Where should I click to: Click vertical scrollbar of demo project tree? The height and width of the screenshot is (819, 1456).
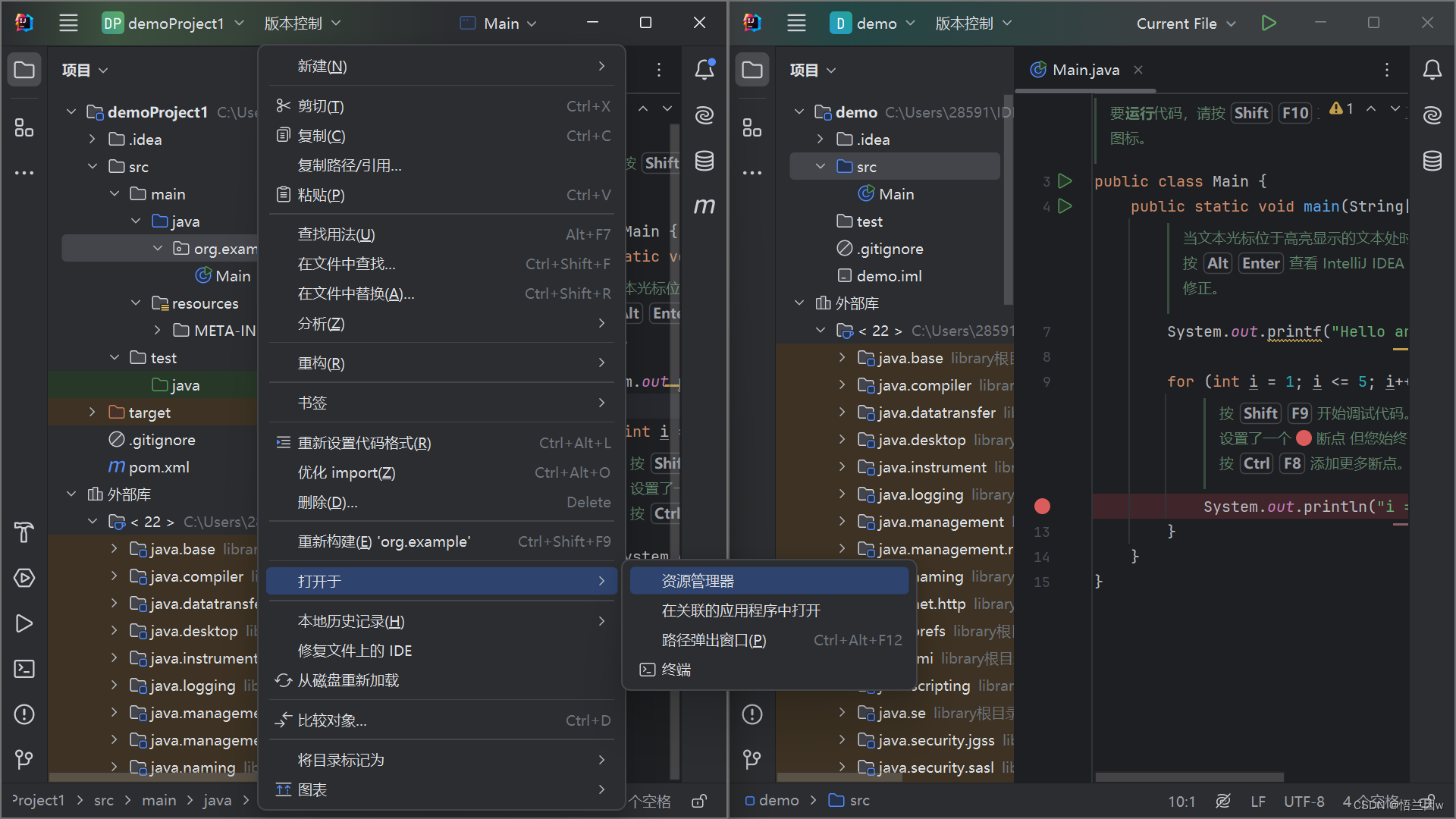pyautogui.click(x=1008, y=201)
